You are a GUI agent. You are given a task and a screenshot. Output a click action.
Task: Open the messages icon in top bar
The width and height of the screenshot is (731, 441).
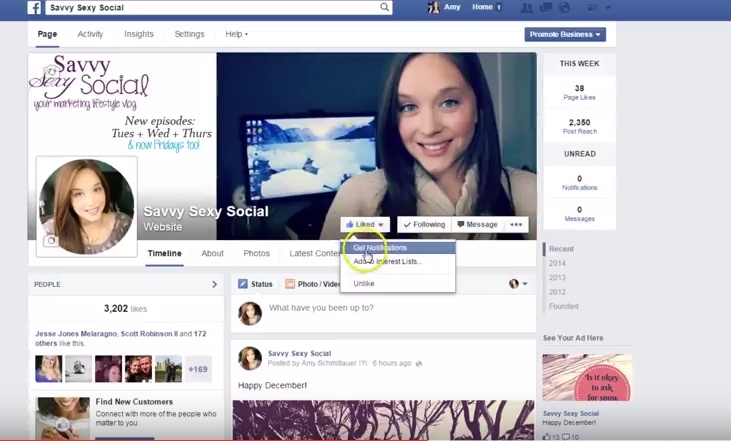545,7
